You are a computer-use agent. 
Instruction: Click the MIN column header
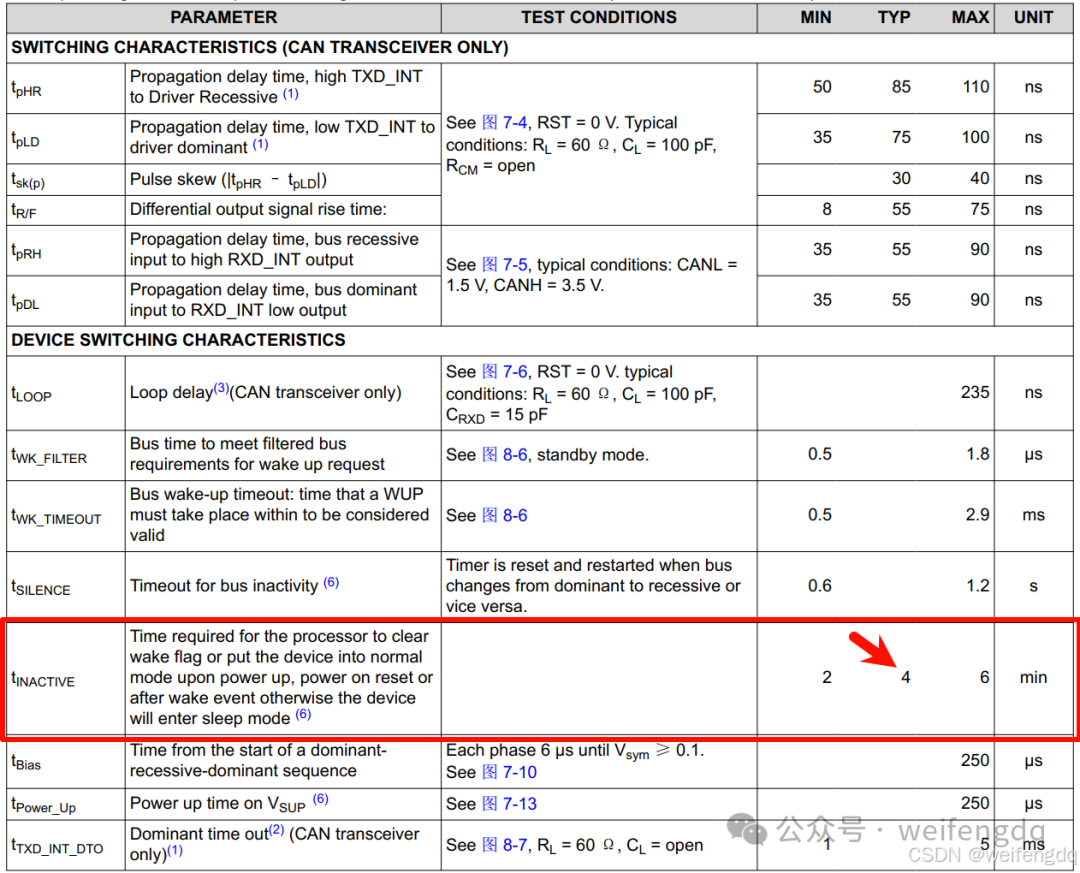point(816,17)
